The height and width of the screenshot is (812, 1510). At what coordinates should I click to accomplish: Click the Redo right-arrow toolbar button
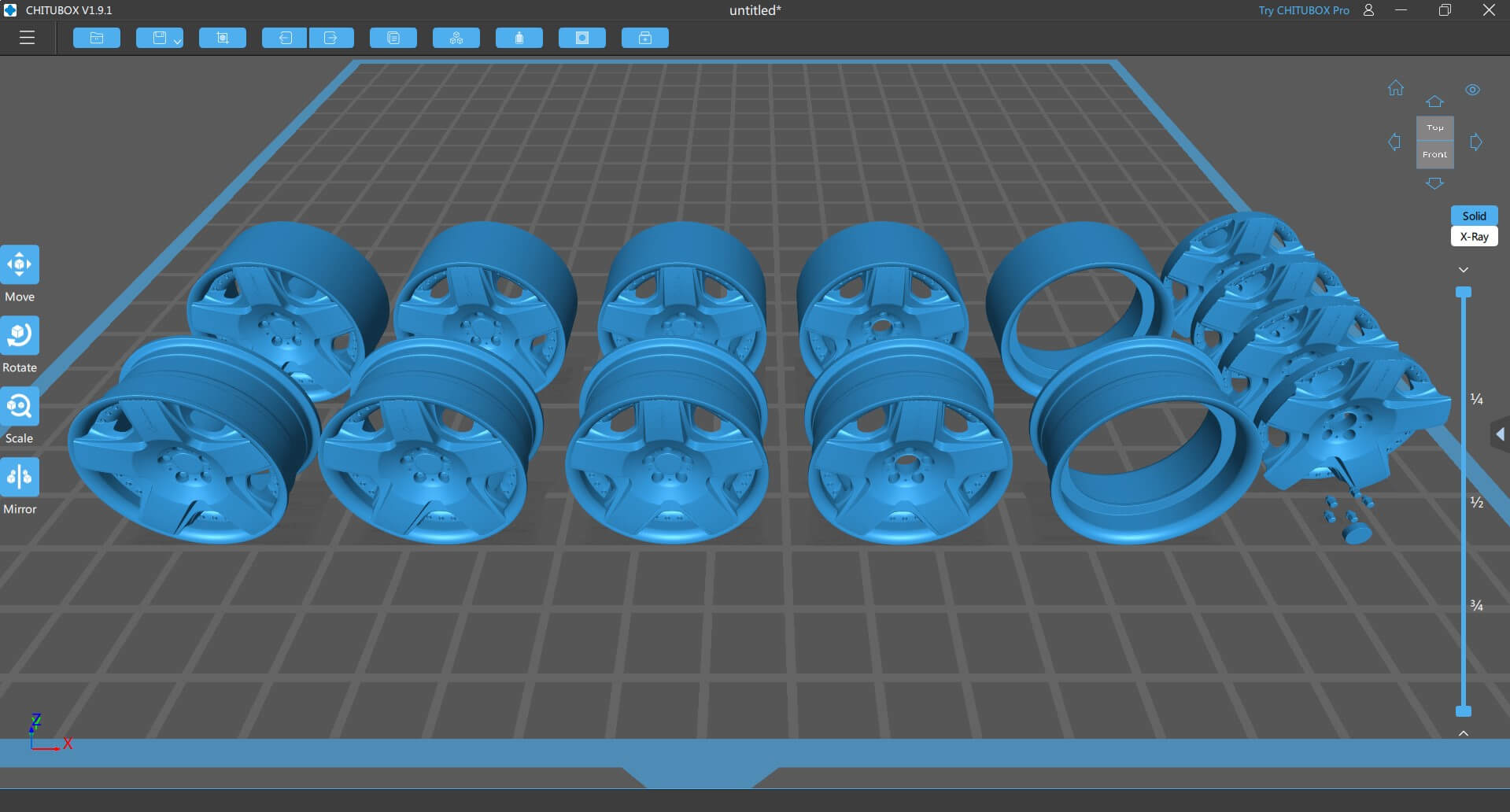tap(330, 38)
